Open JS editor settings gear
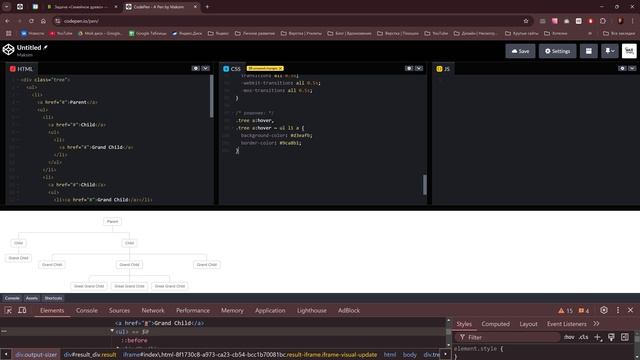 point(622,69)
